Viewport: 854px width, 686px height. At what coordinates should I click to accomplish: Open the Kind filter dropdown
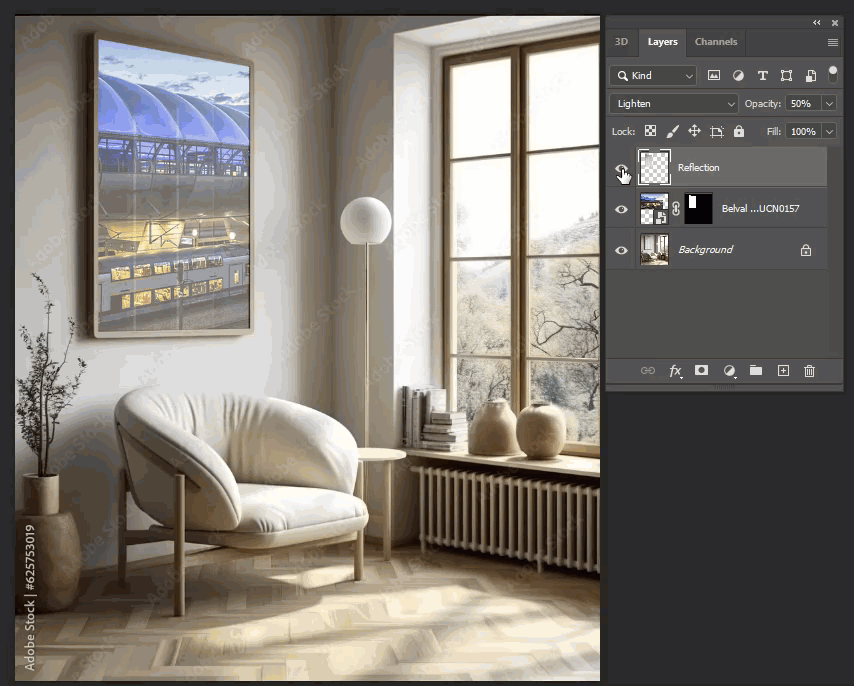tap(653, 76)
